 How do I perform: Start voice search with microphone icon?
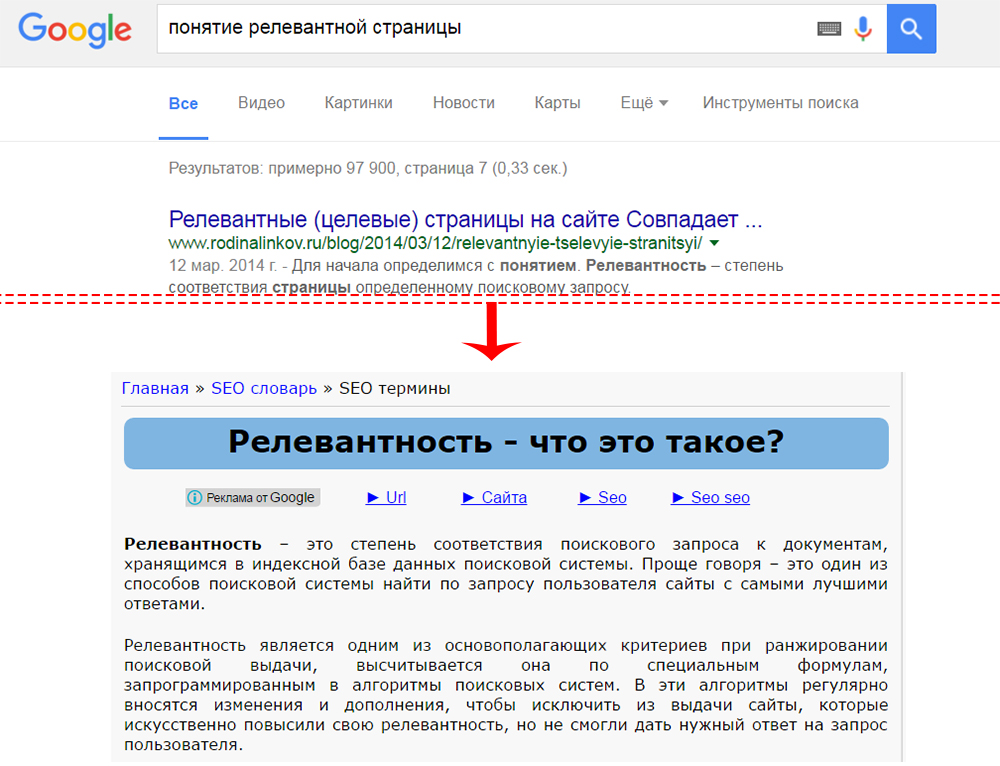(863, 29)
